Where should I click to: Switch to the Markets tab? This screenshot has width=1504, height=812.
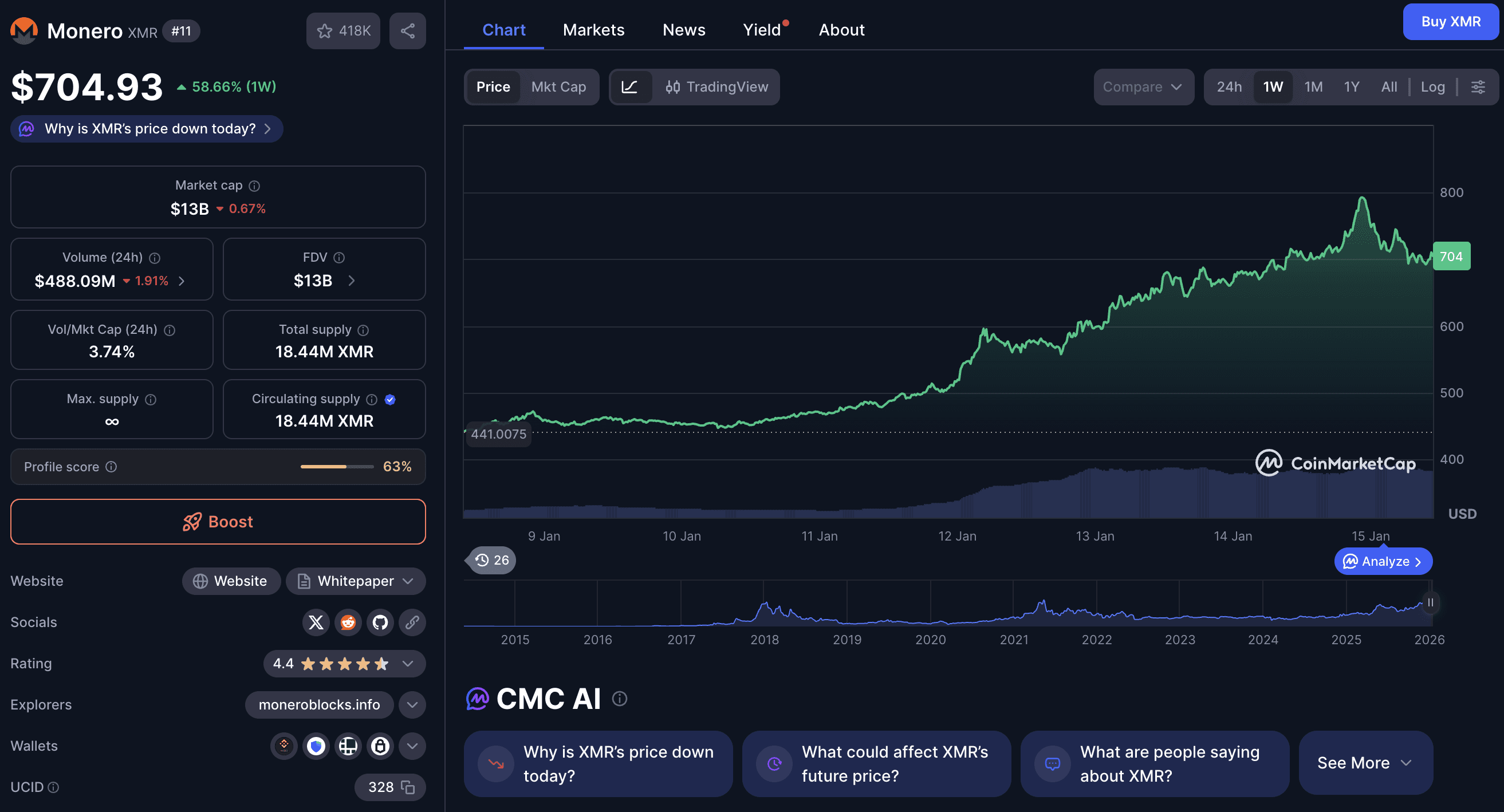click(593, 29)
